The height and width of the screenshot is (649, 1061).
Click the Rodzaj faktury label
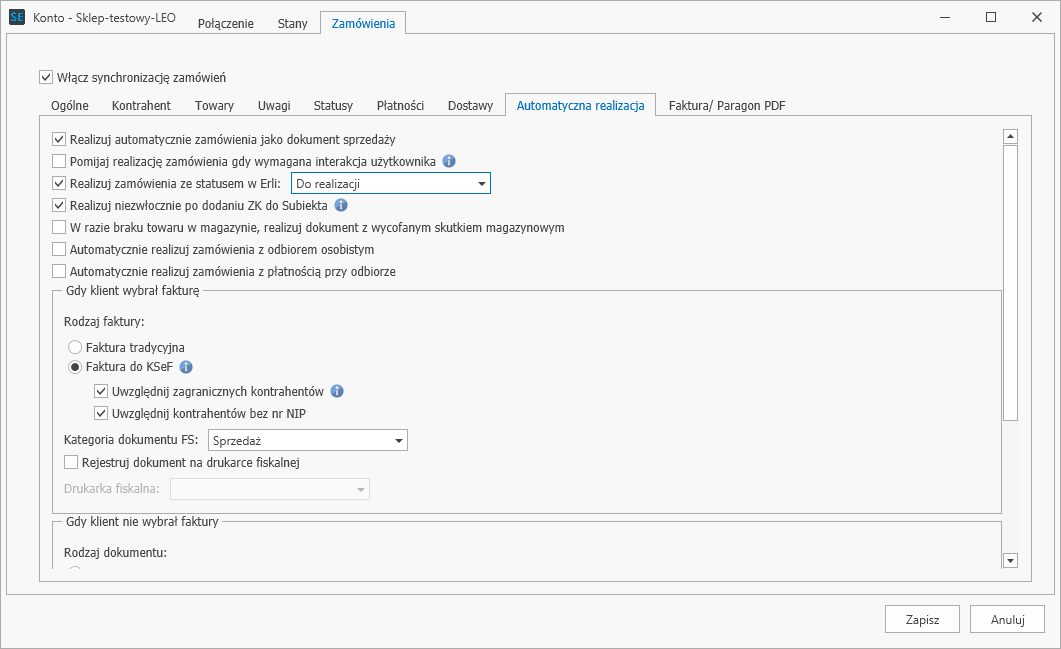click(x=104, y=321)
